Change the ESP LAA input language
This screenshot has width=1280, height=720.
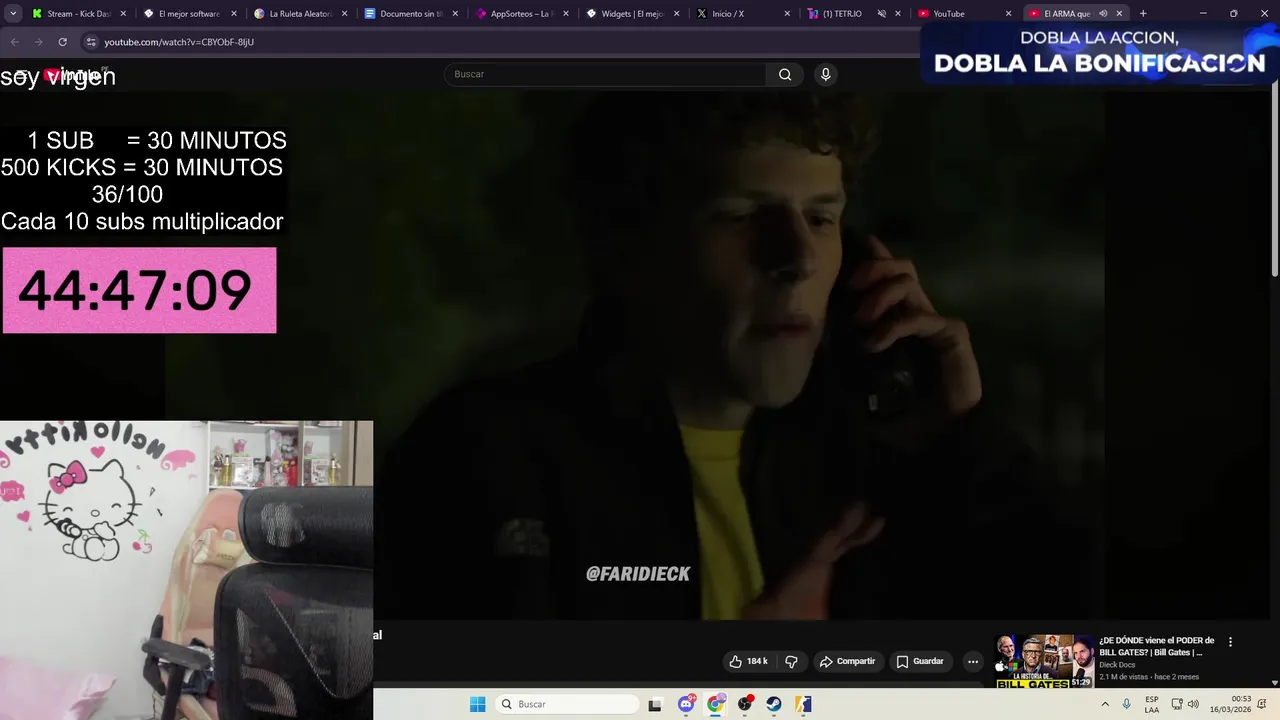[1152, 704]
